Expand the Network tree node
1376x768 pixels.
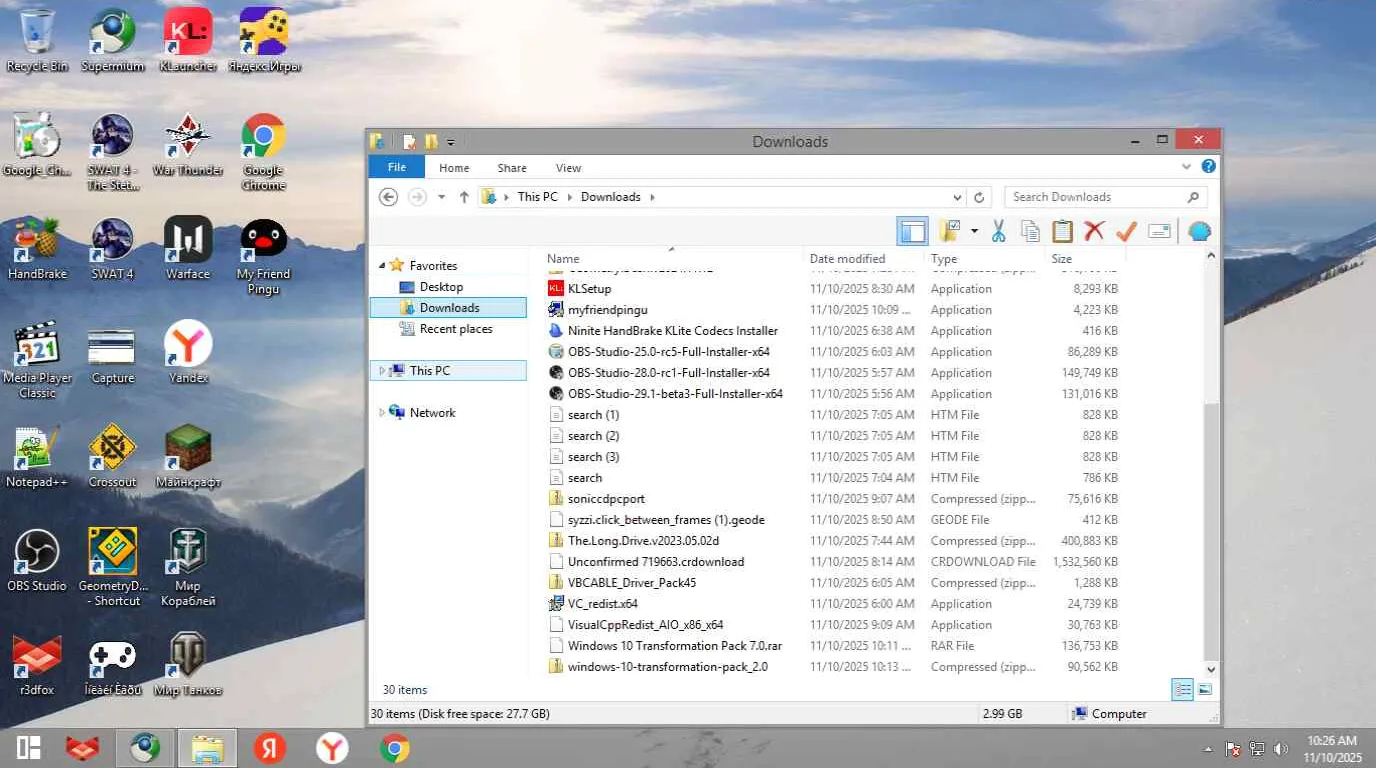(x=381, y=413)
